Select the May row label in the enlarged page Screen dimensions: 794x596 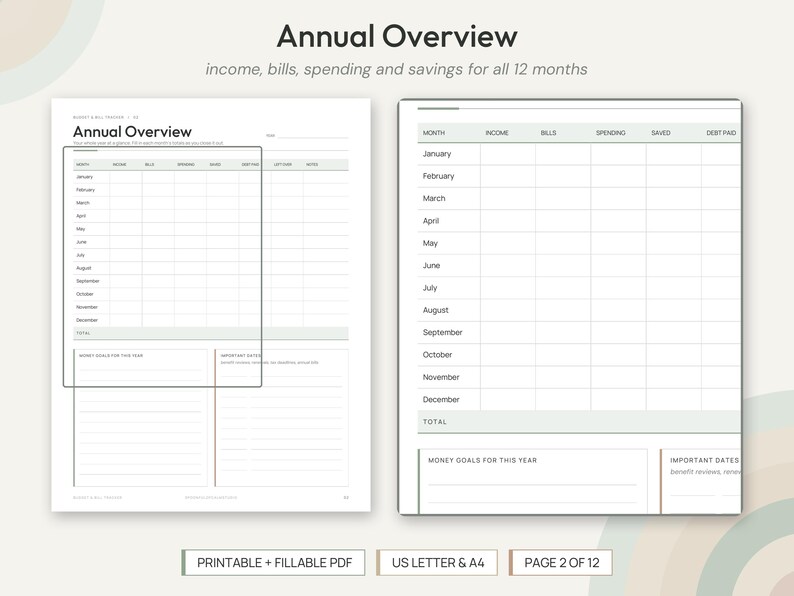(x=430, y=243)
